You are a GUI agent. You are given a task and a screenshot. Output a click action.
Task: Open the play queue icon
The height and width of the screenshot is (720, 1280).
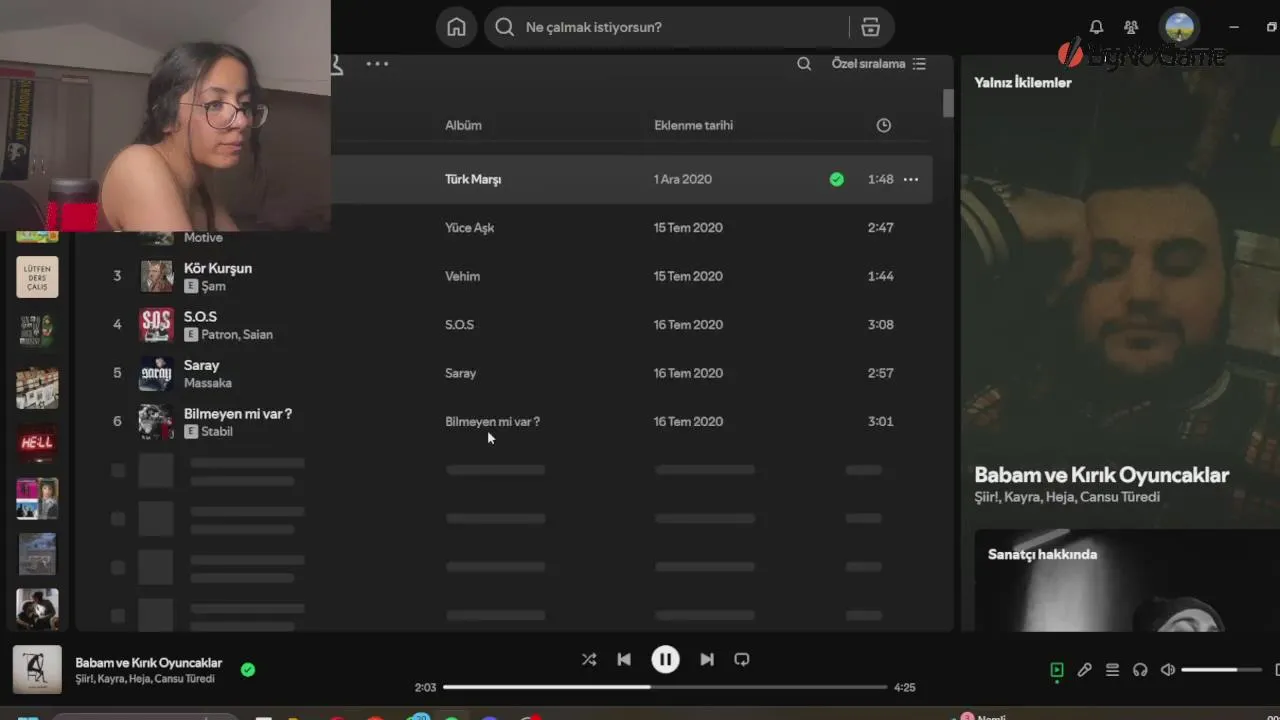pos(1112,670)
